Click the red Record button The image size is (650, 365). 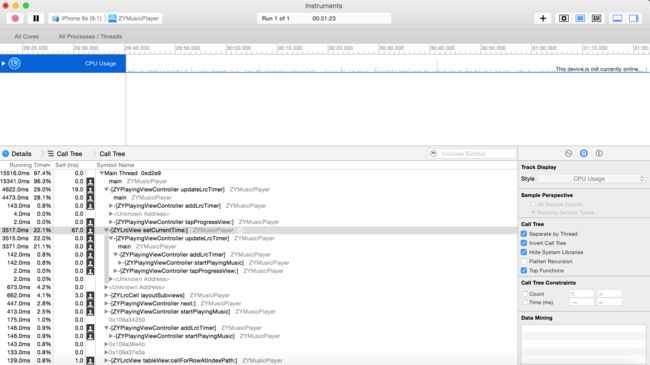click(x=15, y=18)
